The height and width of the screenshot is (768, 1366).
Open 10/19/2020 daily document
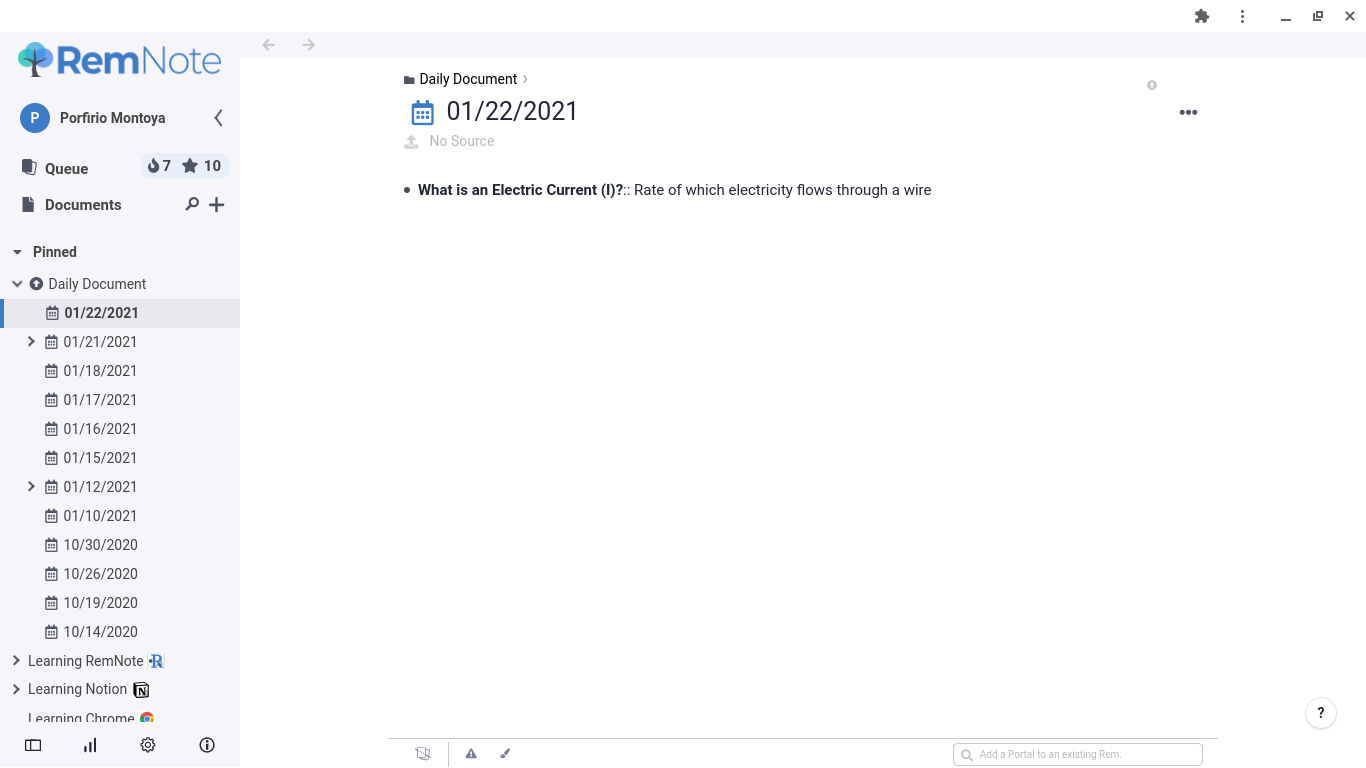coord(100,603)
